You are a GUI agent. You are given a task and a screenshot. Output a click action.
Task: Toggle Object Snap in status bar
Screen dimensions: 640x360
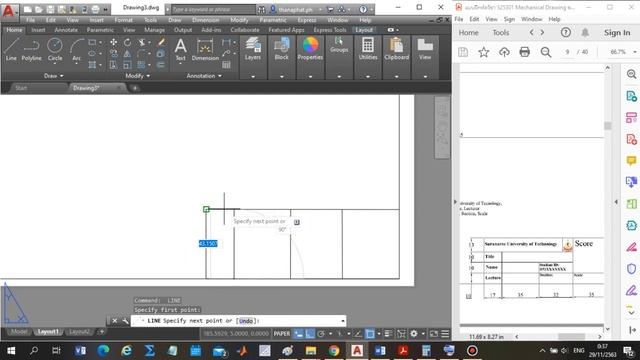370,334
